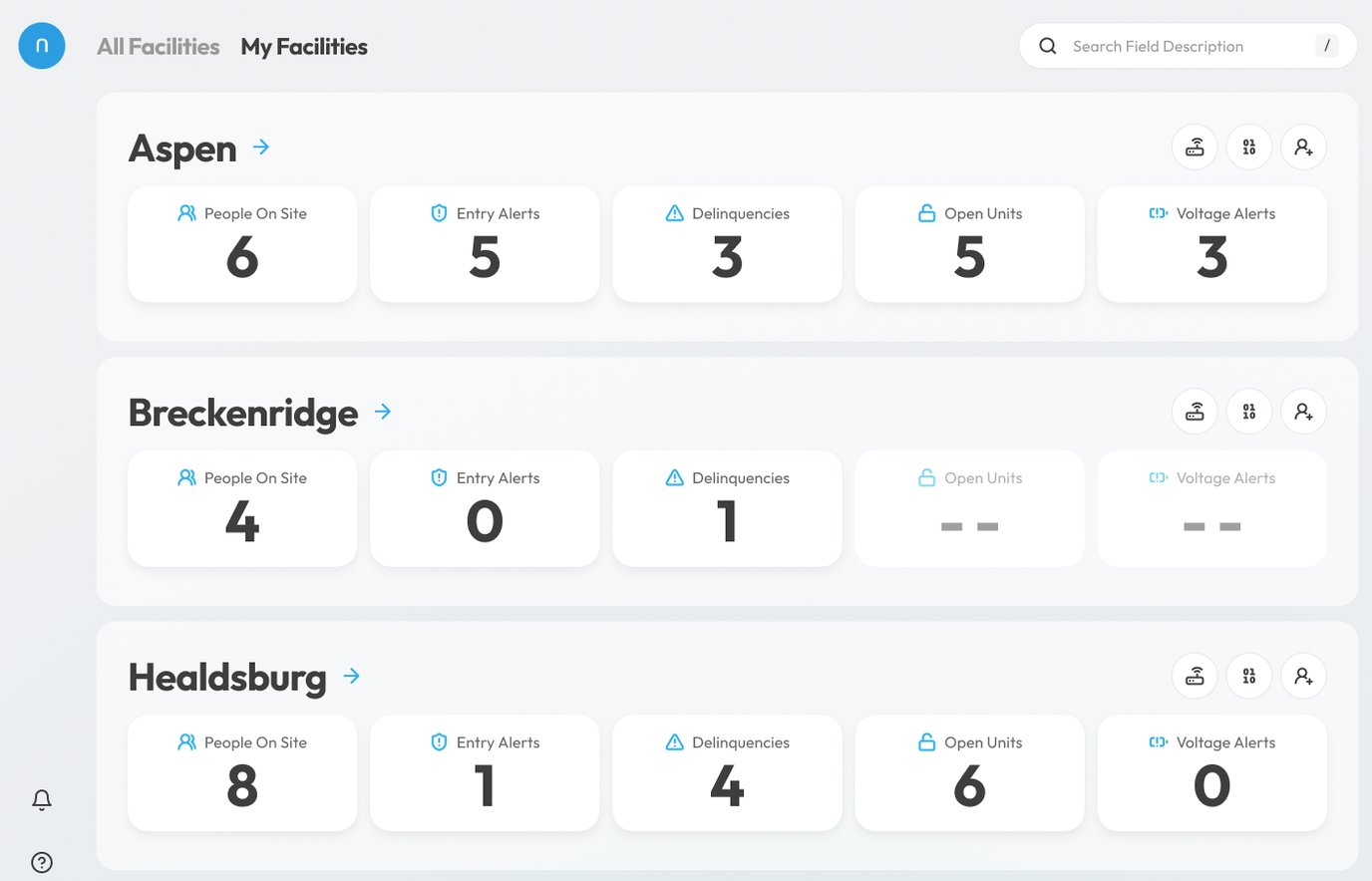Click the Voltage Alerts battery icon for Healdsburg
This screenshot has width=1372, height=881.
(x=1157, y=741)
